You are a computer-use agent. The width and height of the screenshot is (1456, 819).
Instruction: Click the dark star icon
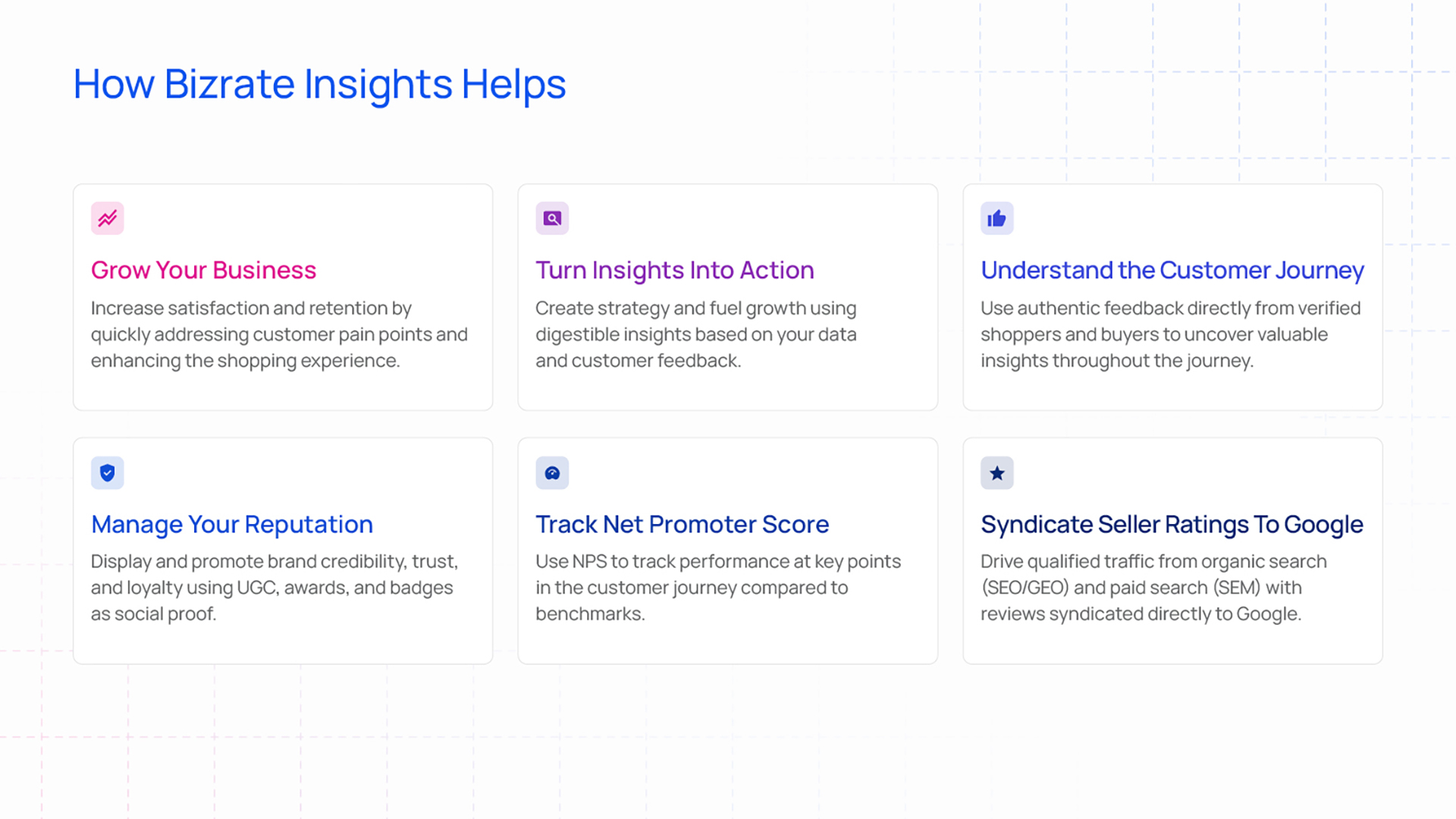(x=996, y=473)
